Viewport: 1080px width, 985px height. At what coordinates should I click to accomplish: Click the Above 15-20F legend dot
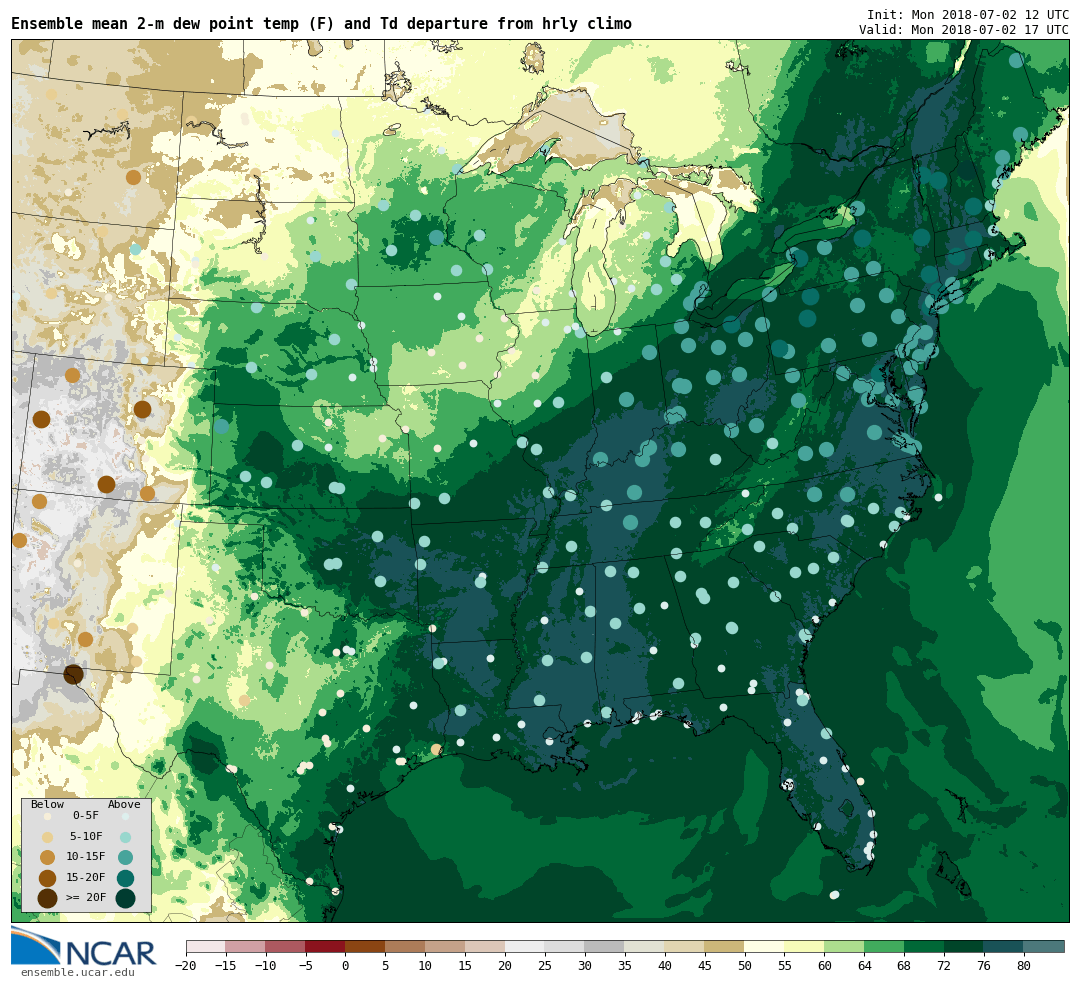tap(125, 878)
